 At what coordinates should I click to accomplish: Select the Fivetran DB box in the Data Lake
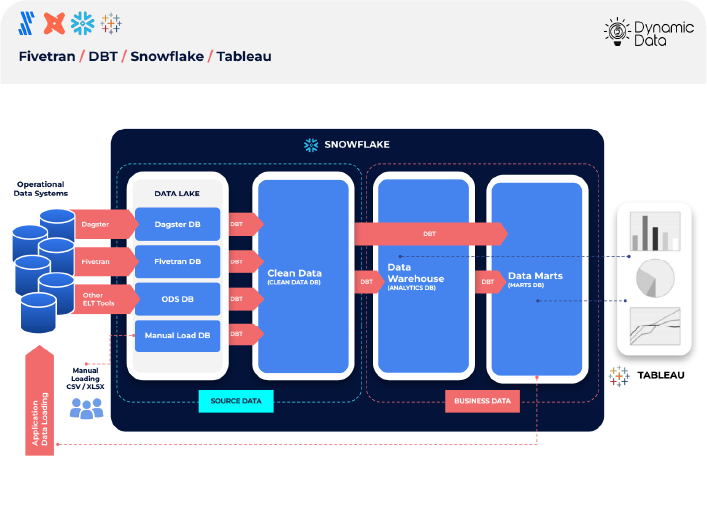click(177, 262)
